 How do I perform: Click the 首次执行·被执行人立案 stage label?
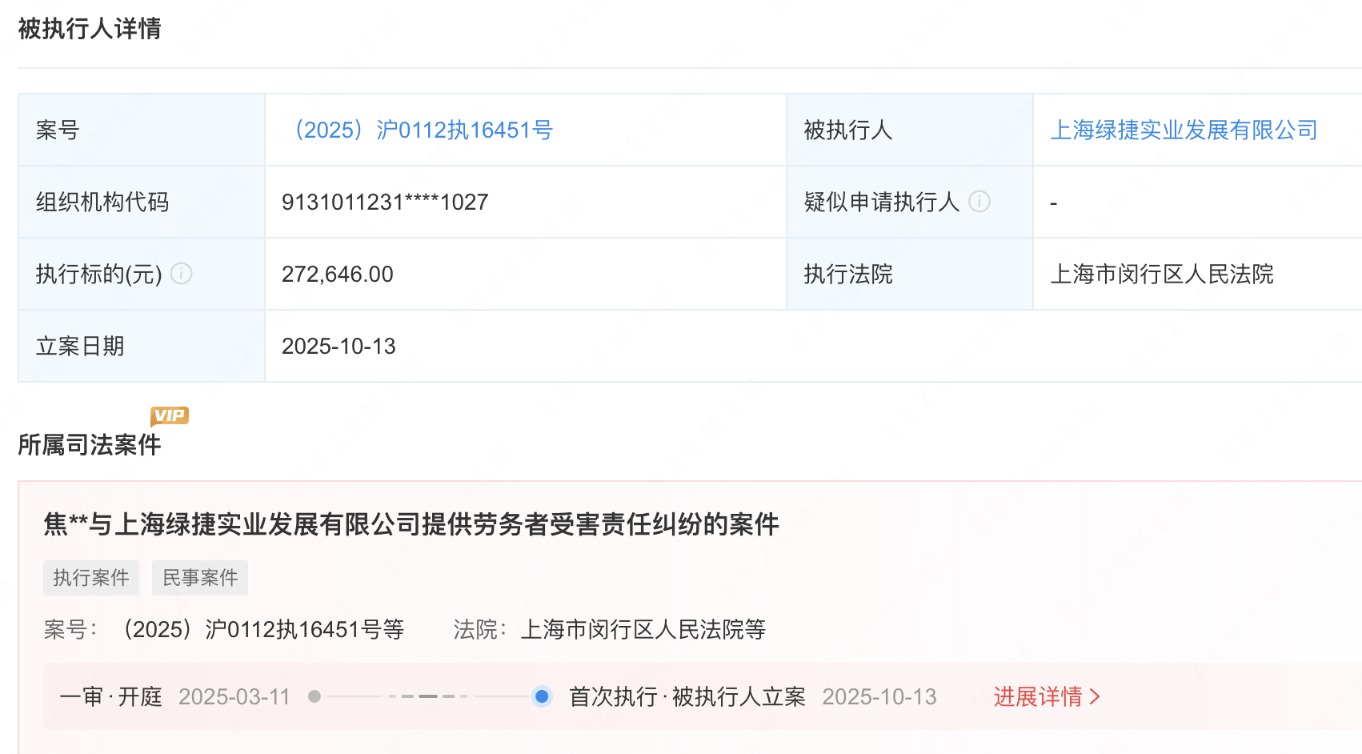[x=687, y=697]
